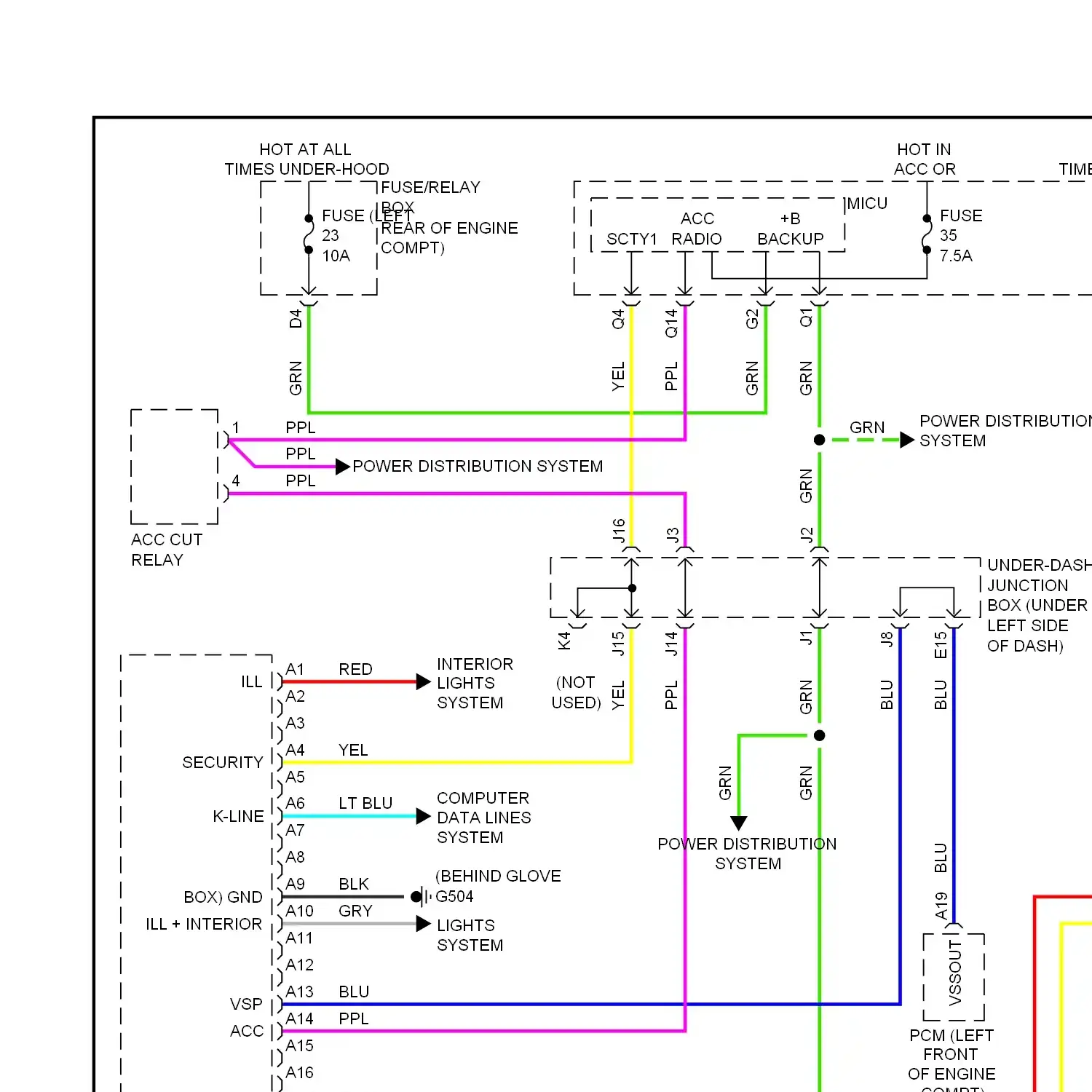The height and width of the screenshot is (1092, 1092).
Task: Click the 'J8' junction pin label
Action: [887, 639]
